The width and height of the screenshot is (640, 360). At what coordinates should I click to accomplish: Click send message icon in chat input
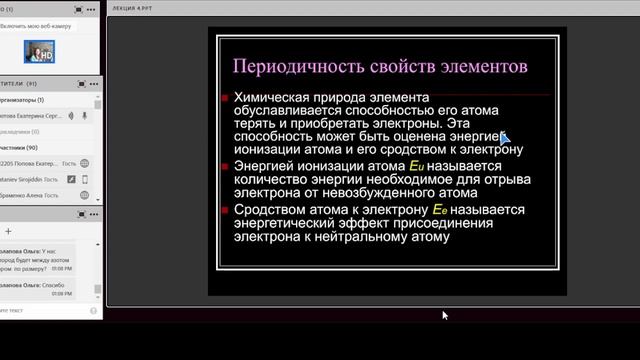[93, 311]
